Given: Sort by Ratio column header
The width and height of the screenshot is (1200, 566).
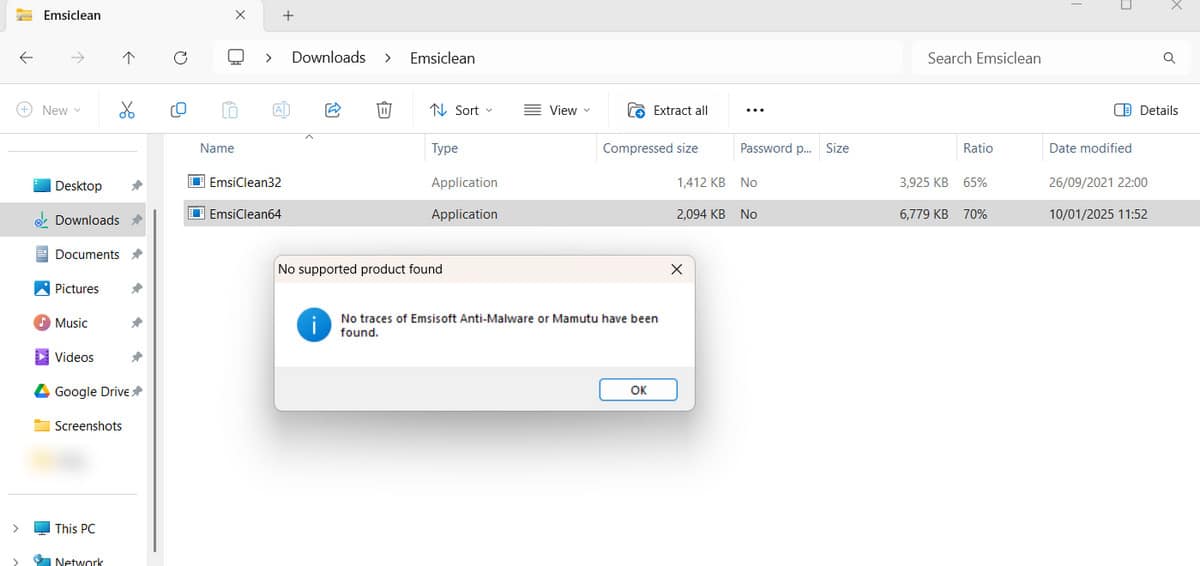Looking at the screenshot, I should point(978,148).
